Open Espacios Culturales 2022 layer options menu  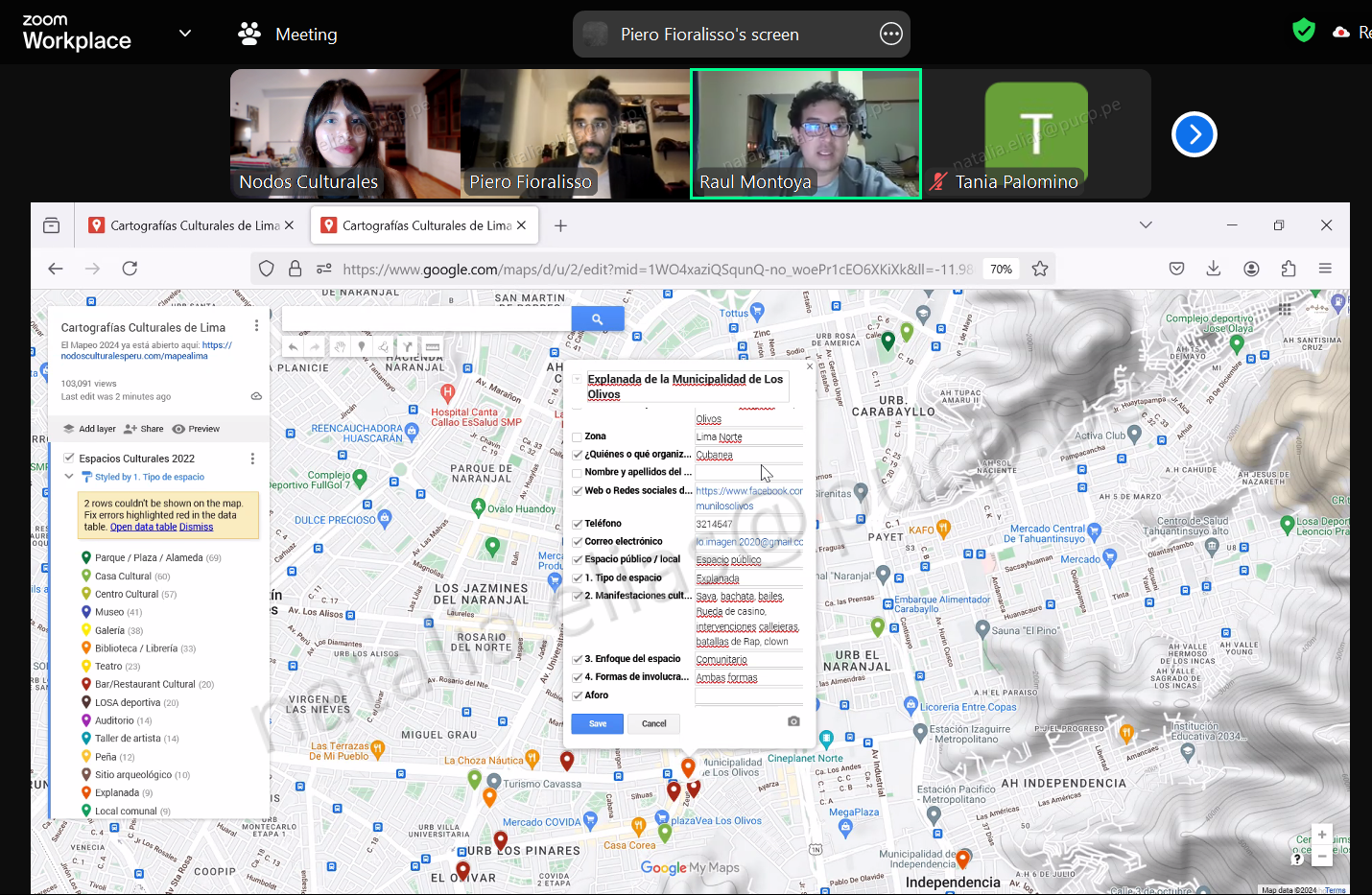tap(252, 459)
